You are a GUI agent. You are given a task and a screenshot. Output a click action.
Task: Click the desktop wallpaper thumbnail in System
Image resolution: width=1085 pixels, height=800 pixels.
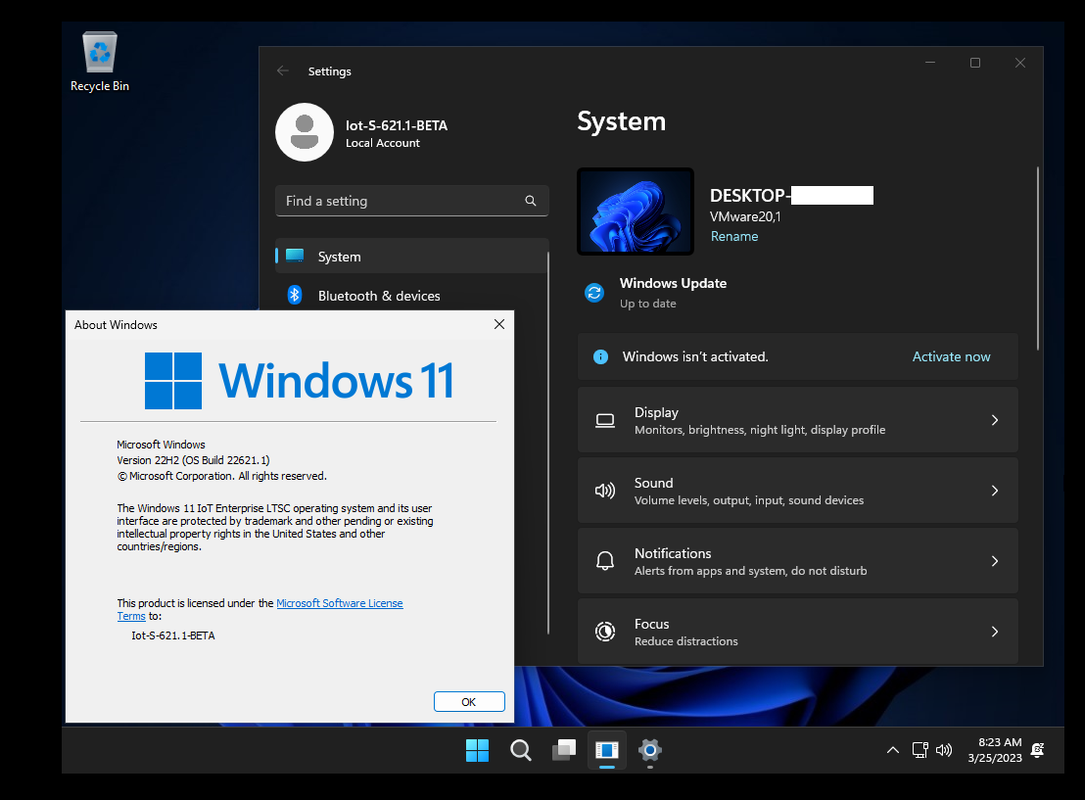(x=635, y=211)
